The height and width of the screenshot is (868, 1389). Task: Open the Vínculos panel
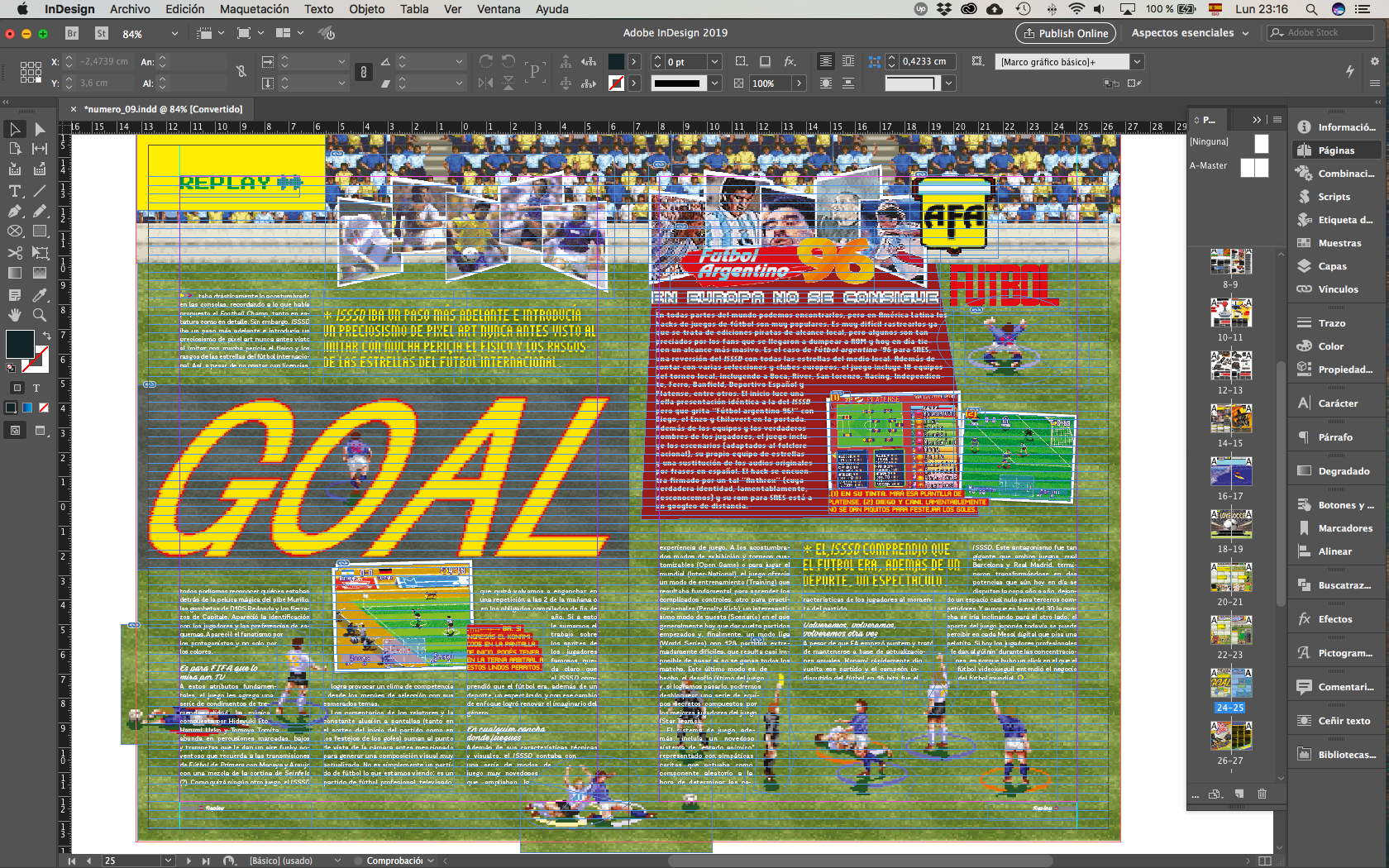1336,289
